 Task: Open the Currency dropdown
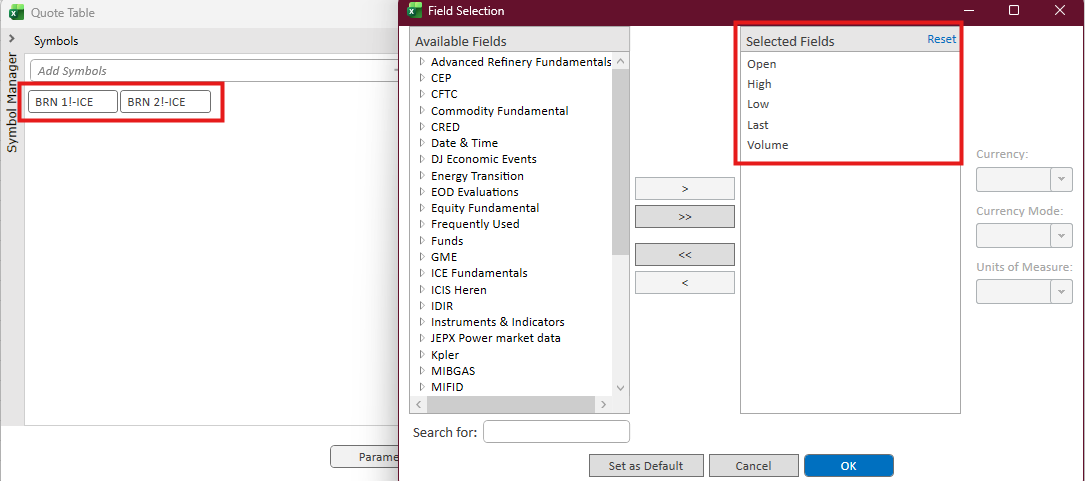tap(1060, 179)
